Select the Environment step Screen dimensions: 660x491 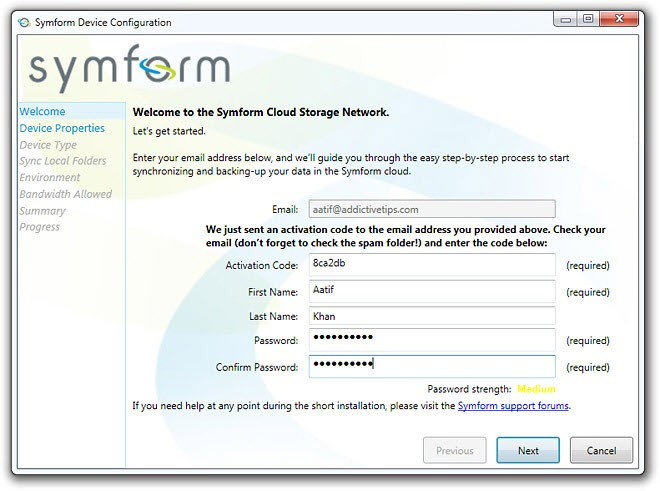pyautogui.click(x=50, y=177)
